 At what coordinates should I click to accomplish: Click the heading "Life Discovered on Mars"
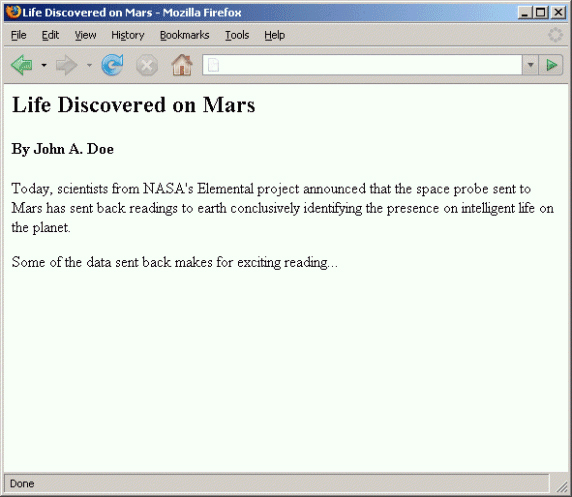point(134,105)
